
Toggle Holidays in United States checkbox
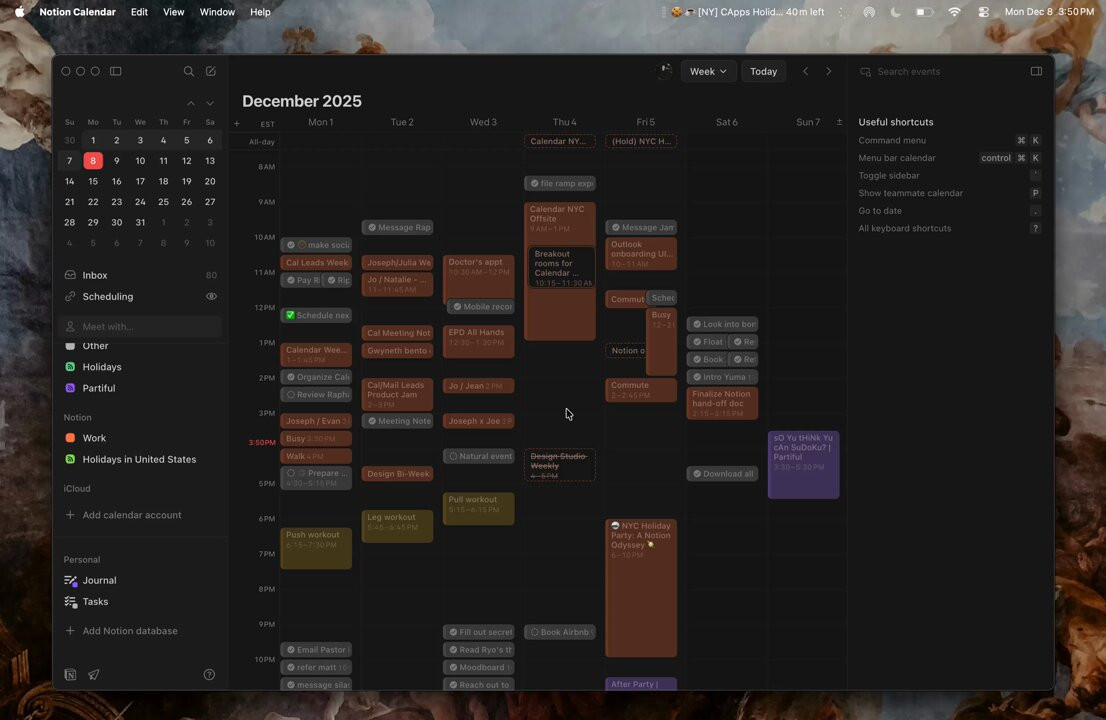coord(70,459)
